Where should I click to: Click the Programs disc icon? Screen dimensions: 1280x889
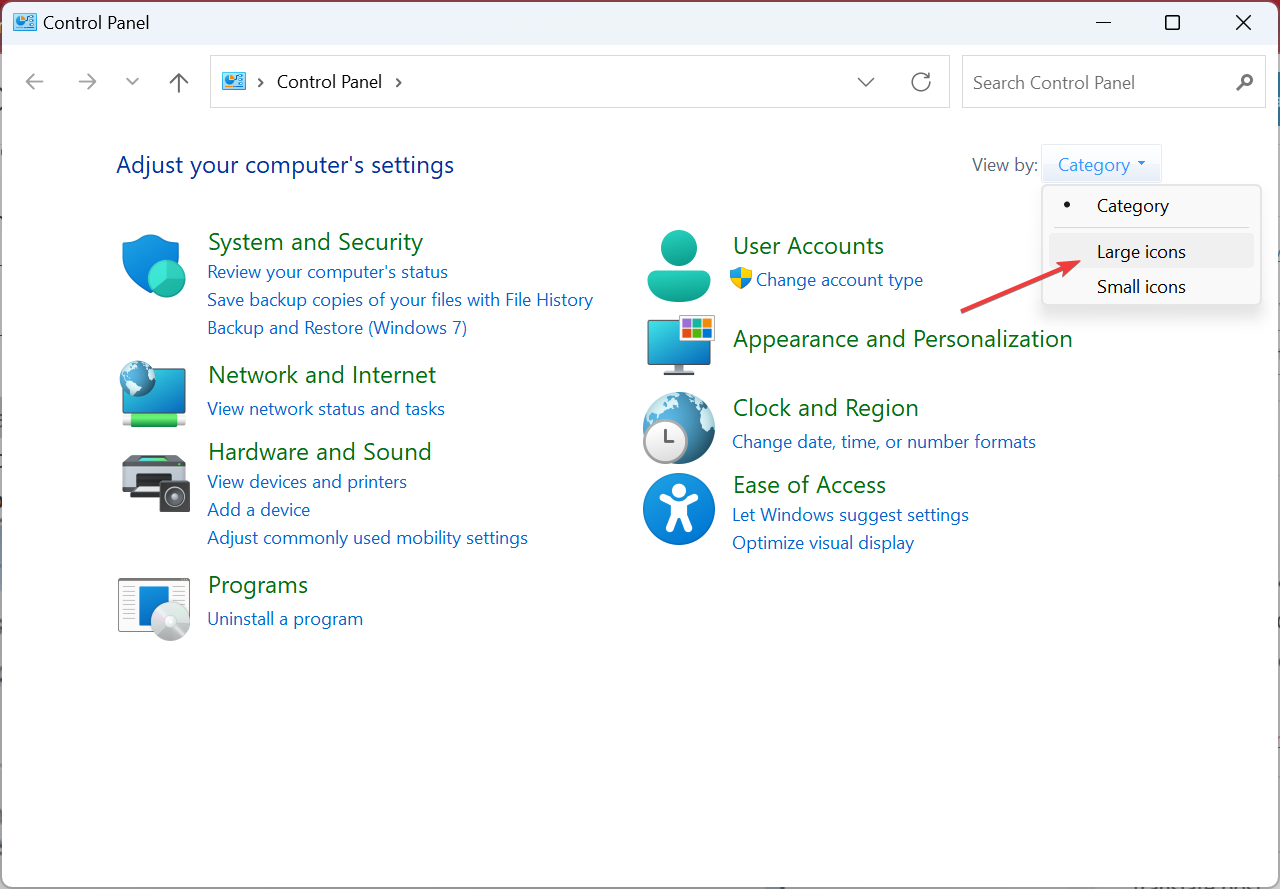pyautogui.click(x=154, y=608)
